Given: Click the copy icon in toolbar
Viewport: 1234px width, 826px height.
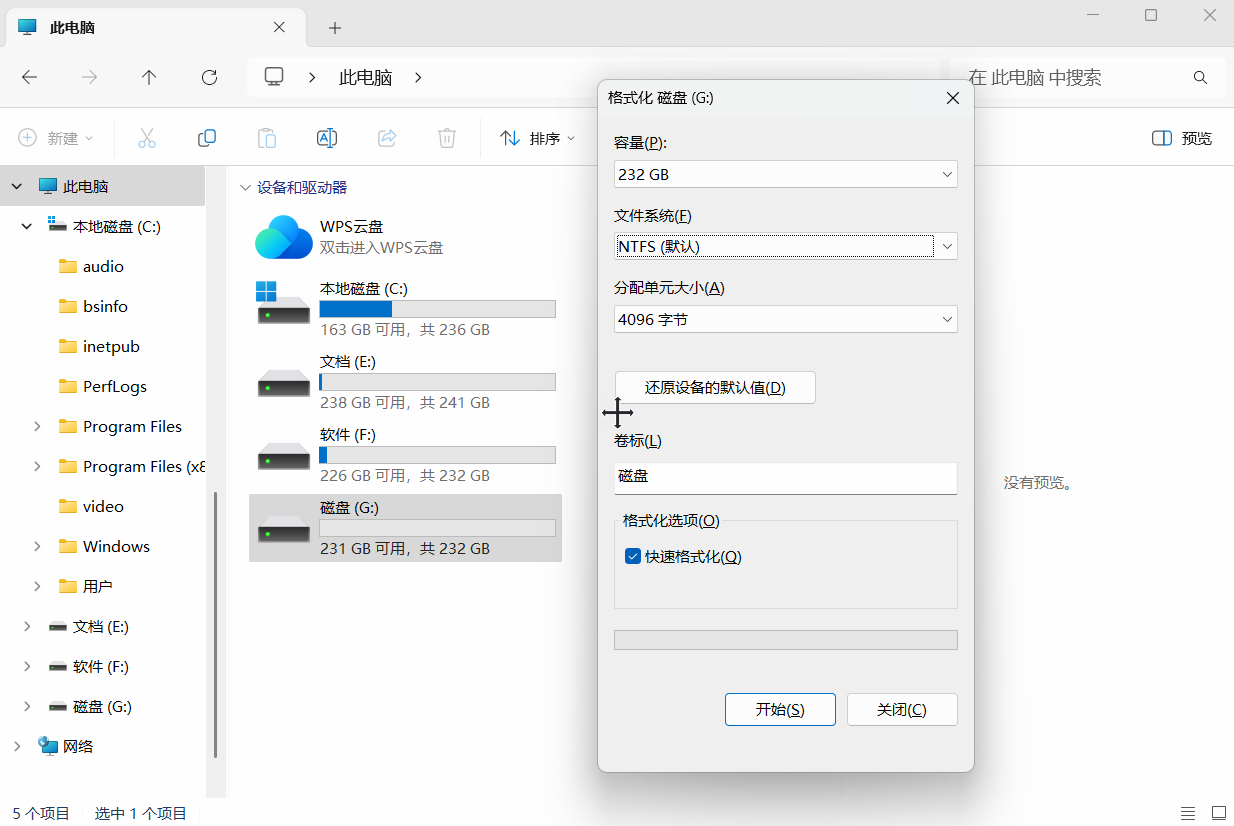Looking at the screenshot, I should coord(207,138).
